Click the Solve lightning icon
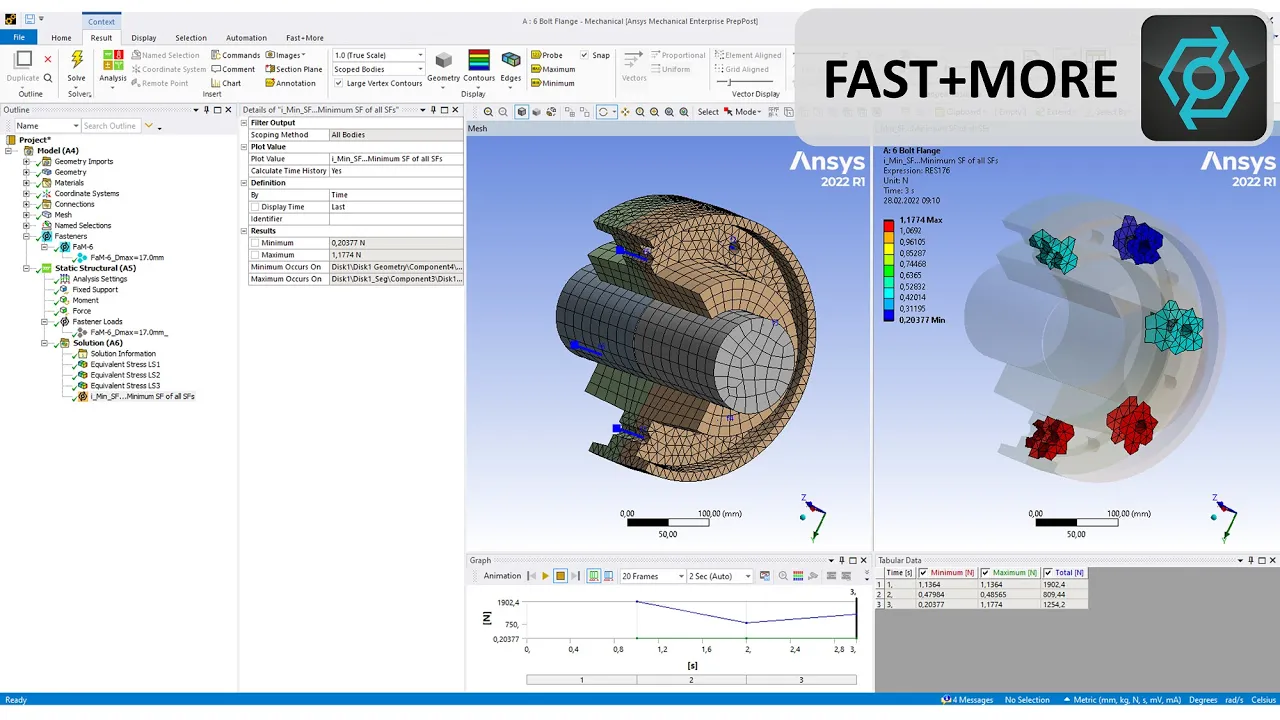This screenshot has height=720, width=1280. (x=77, y=60)
